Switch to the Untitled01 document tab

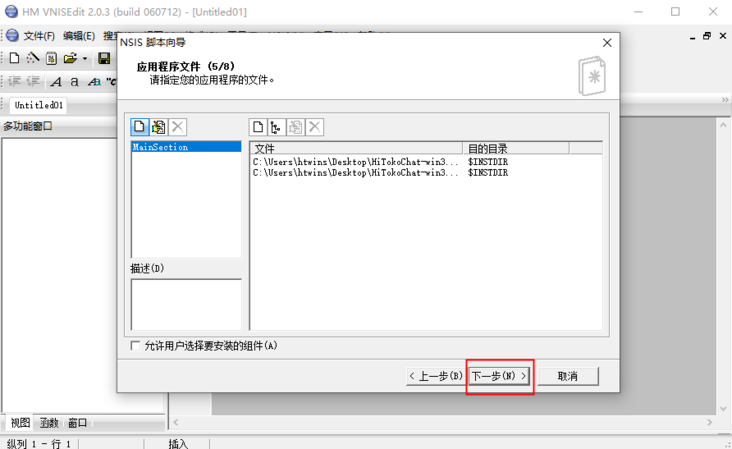39,105
